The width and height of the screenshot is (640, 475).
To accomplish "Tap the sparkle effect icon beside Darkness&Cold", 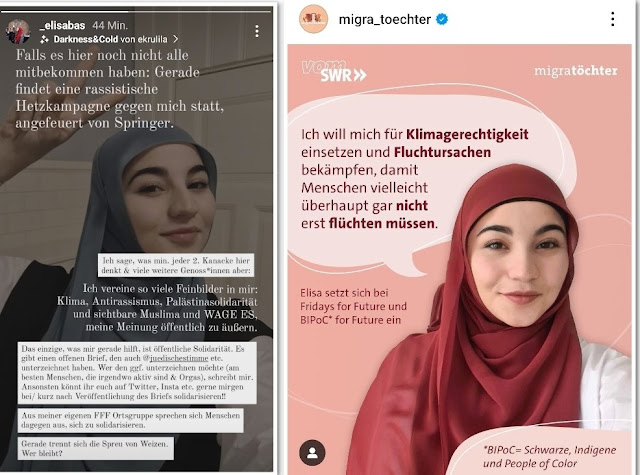I will pyautogui.click(x=44, y=40).
